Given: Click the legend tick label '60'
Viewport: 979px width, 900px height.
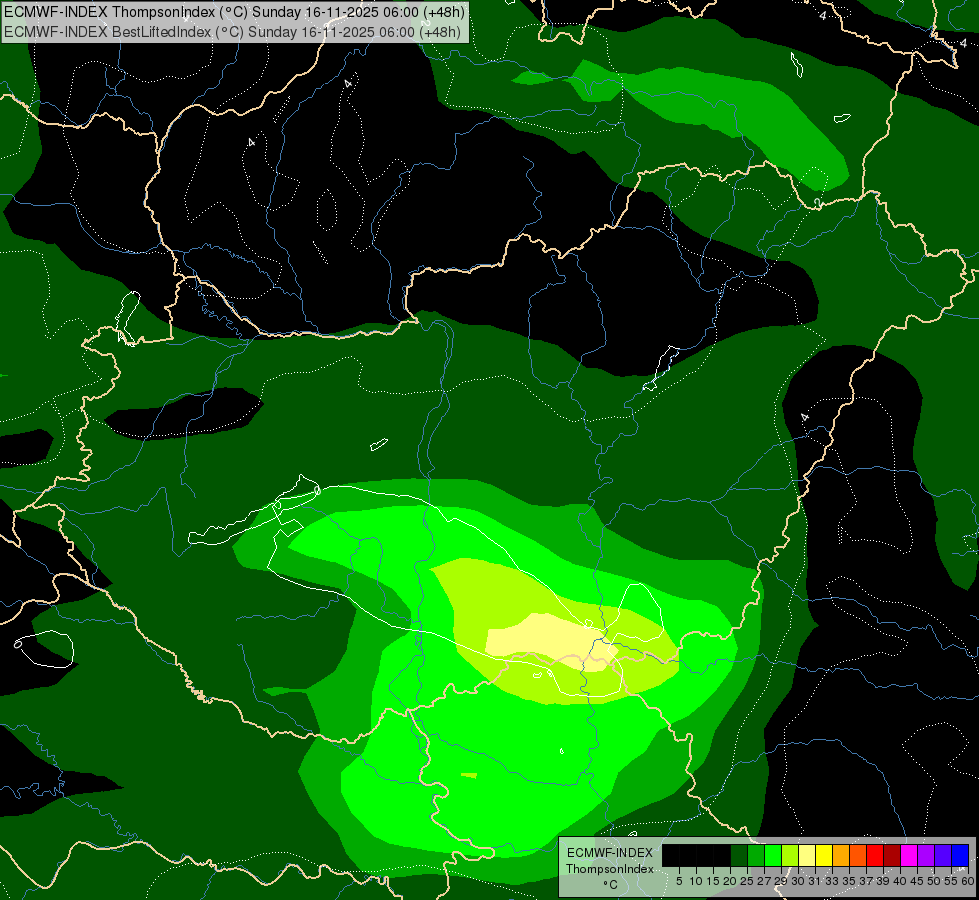Looking at the screenshot, I should pyautogui.click(x=968, y=881).
